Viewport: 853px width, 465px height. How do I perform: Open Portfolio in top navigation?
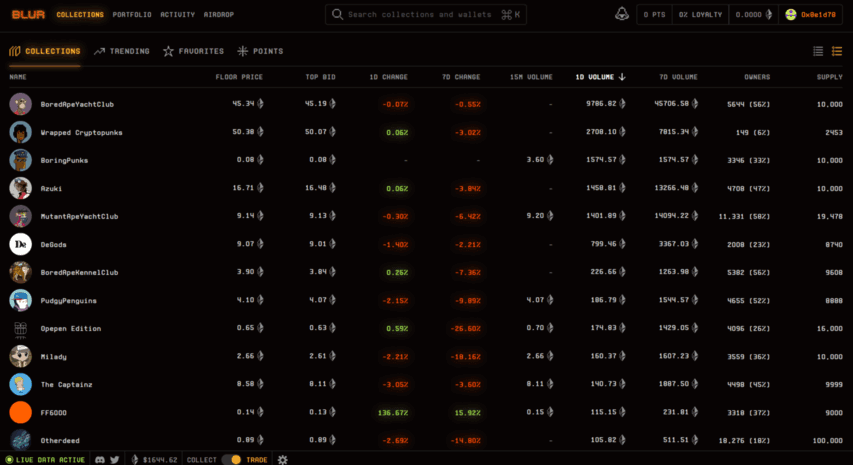point(132,15)
